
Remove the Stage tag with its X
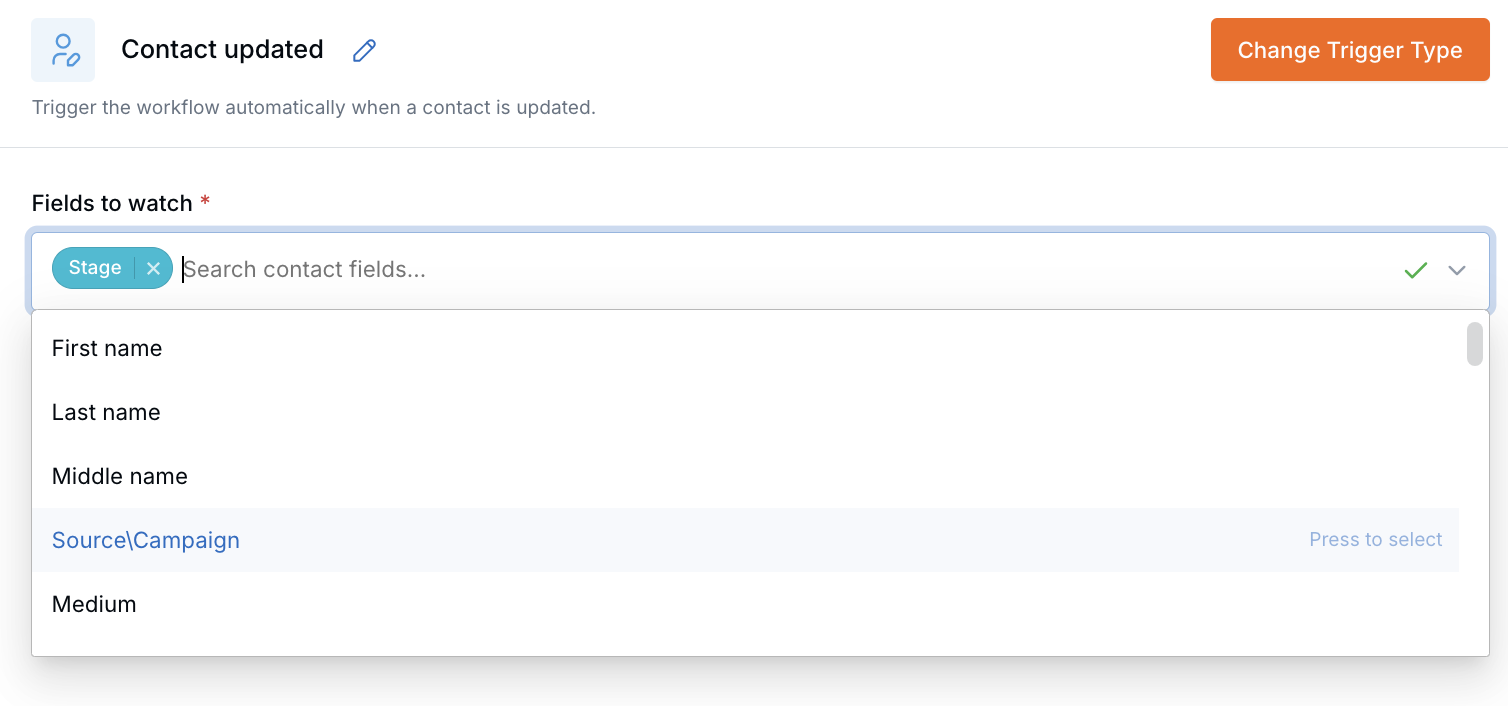(153, 268)
